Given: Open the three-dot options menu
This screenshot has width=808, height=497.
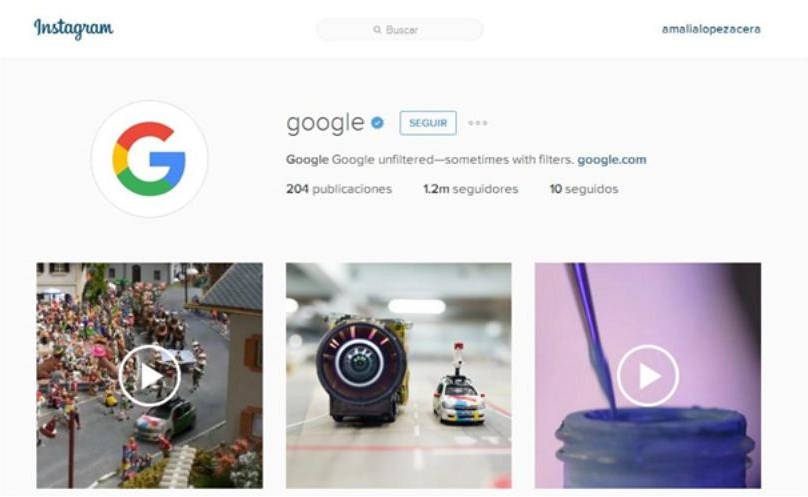Looking at the screenshot, I should [478, 123].
